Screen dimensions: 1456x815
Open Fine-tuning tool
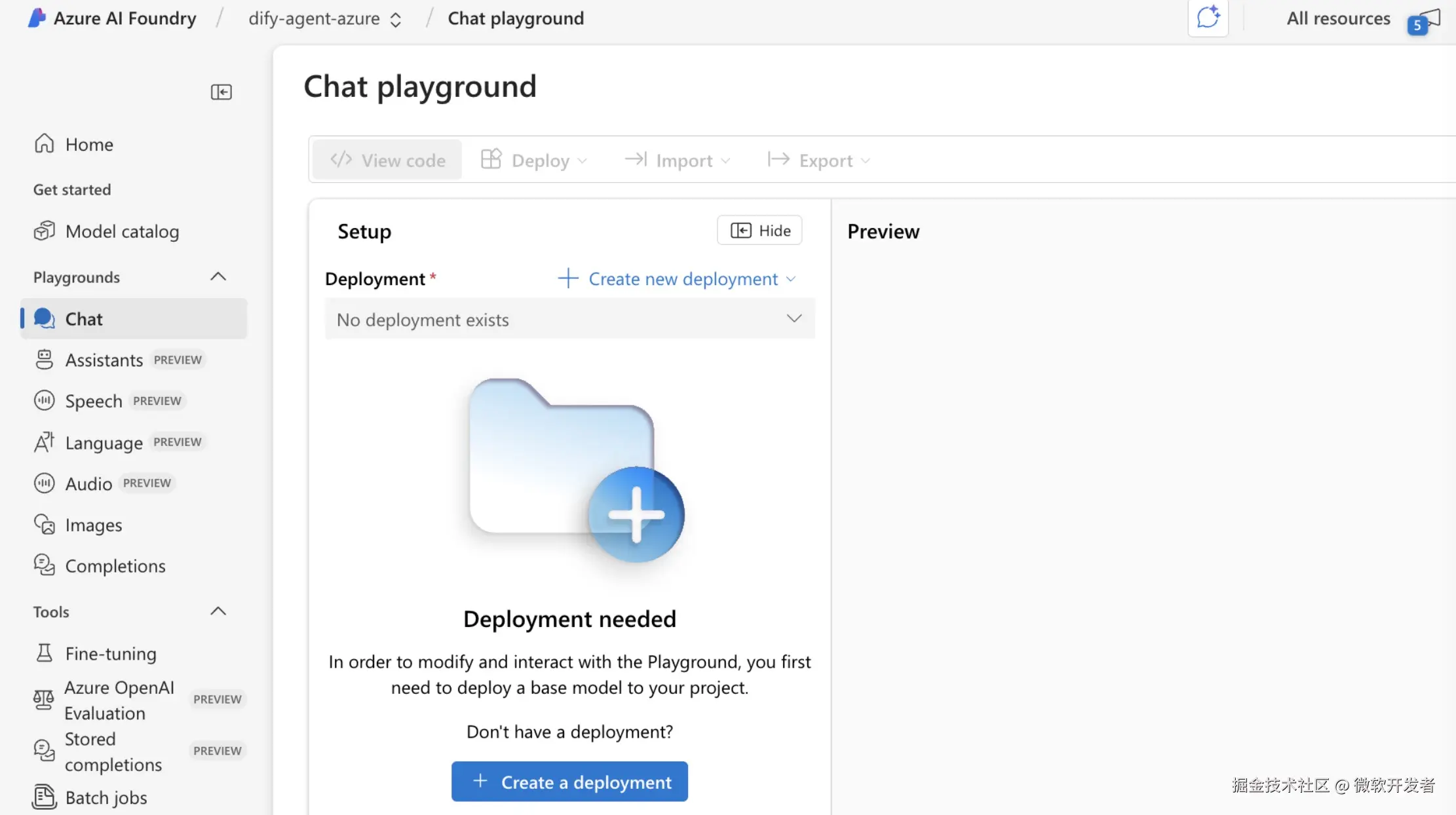coord(111,653)
